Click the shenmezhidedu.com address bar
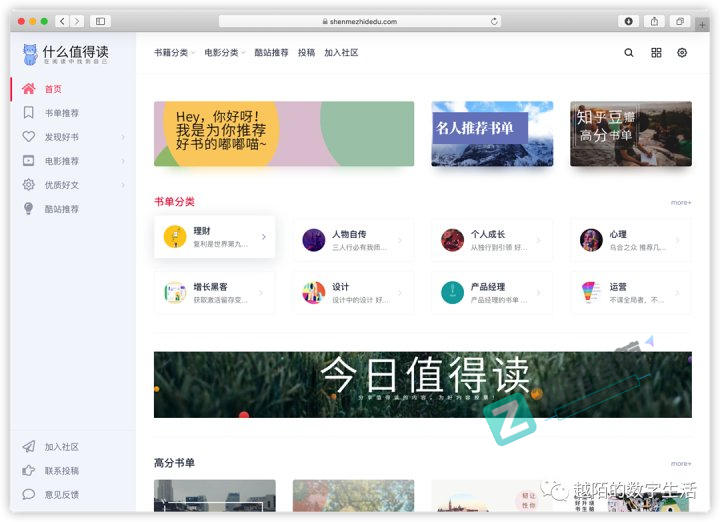Image resolution: width=720 pixels, height=522 pixels. point(360,21)
